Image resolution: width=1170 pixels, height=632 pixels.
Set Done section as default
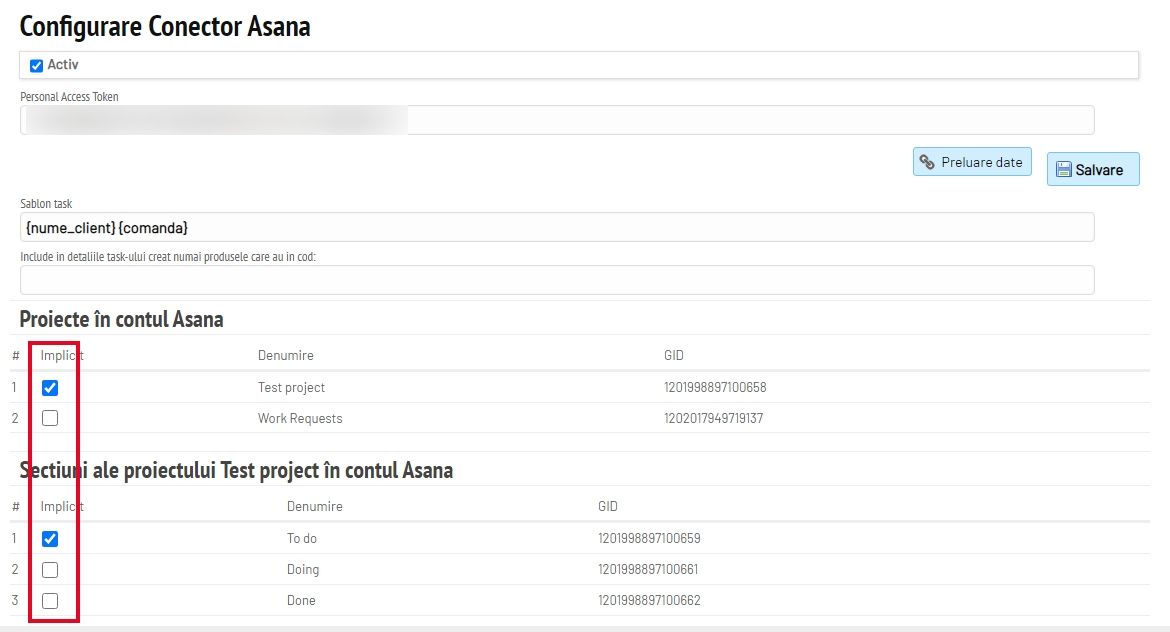point(50,601)
